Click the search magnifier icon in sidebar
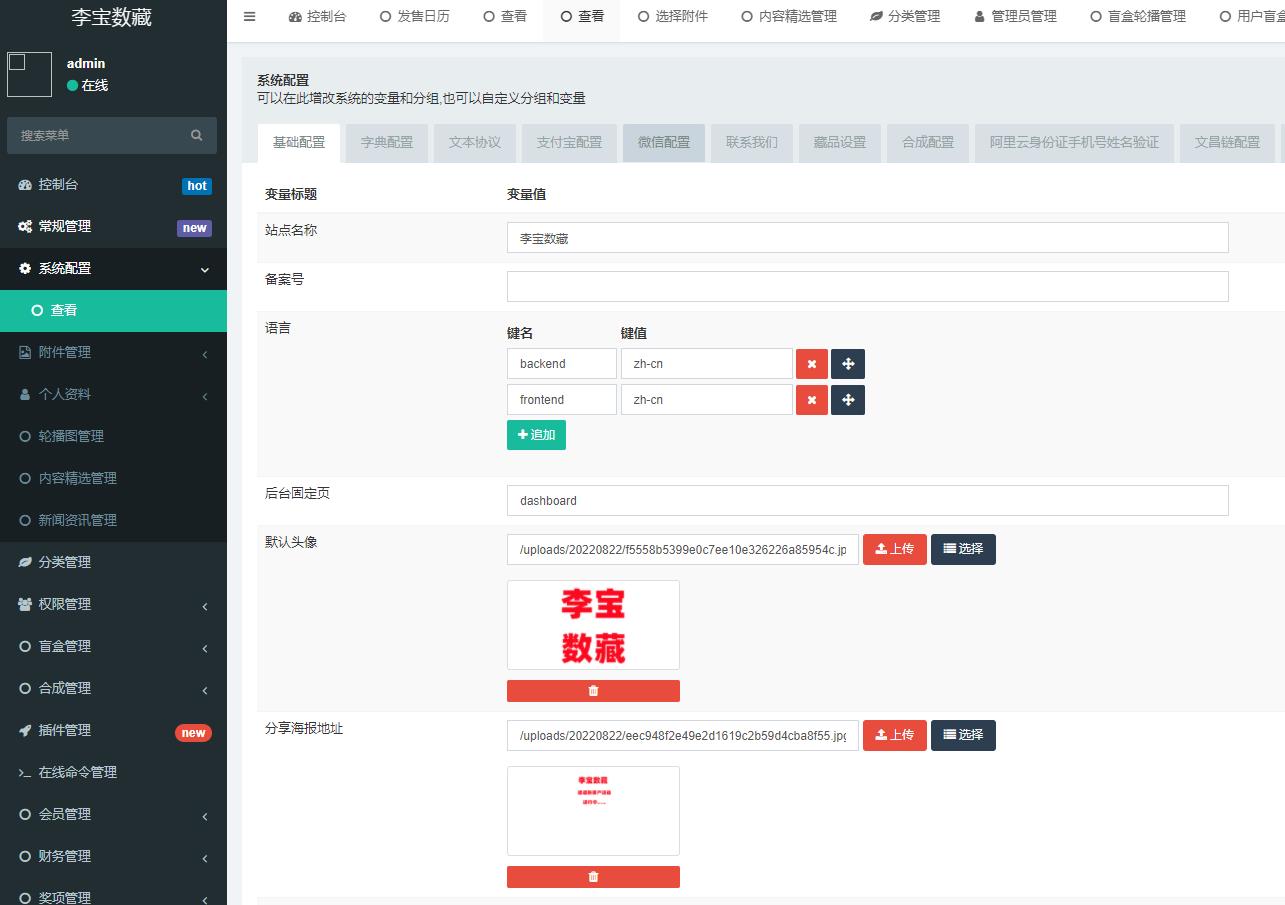 (x=197, y=136)
